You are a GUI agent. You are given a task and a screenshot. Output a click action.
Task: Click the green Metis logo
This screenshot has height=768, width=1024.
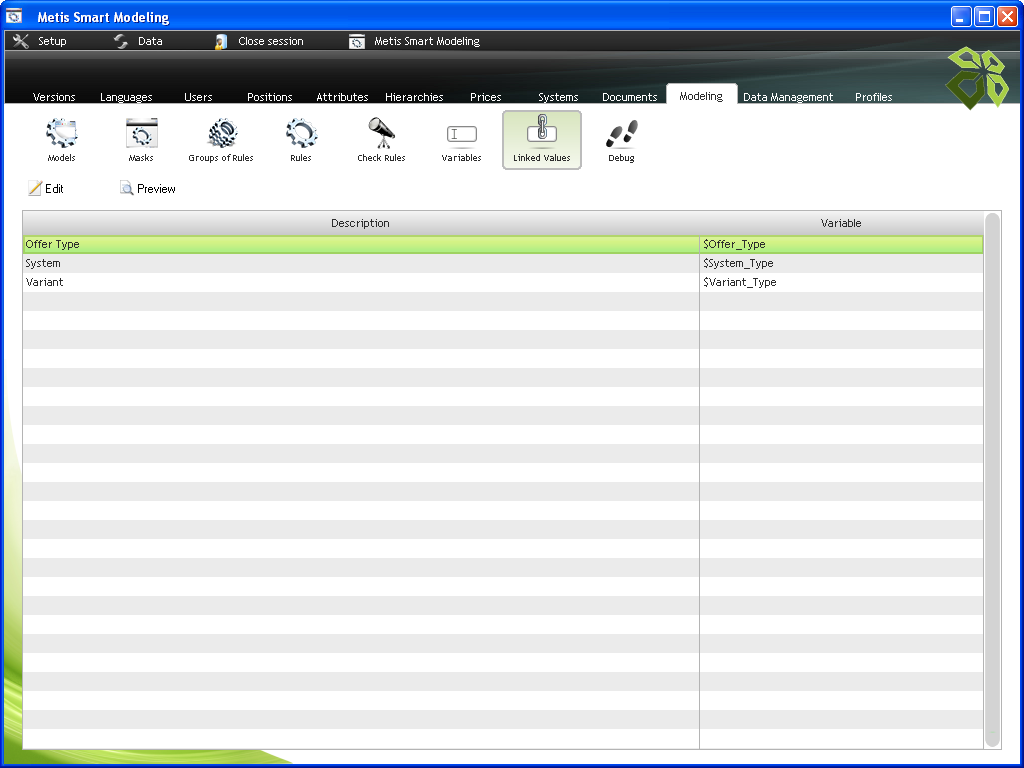tap(977, 77)
